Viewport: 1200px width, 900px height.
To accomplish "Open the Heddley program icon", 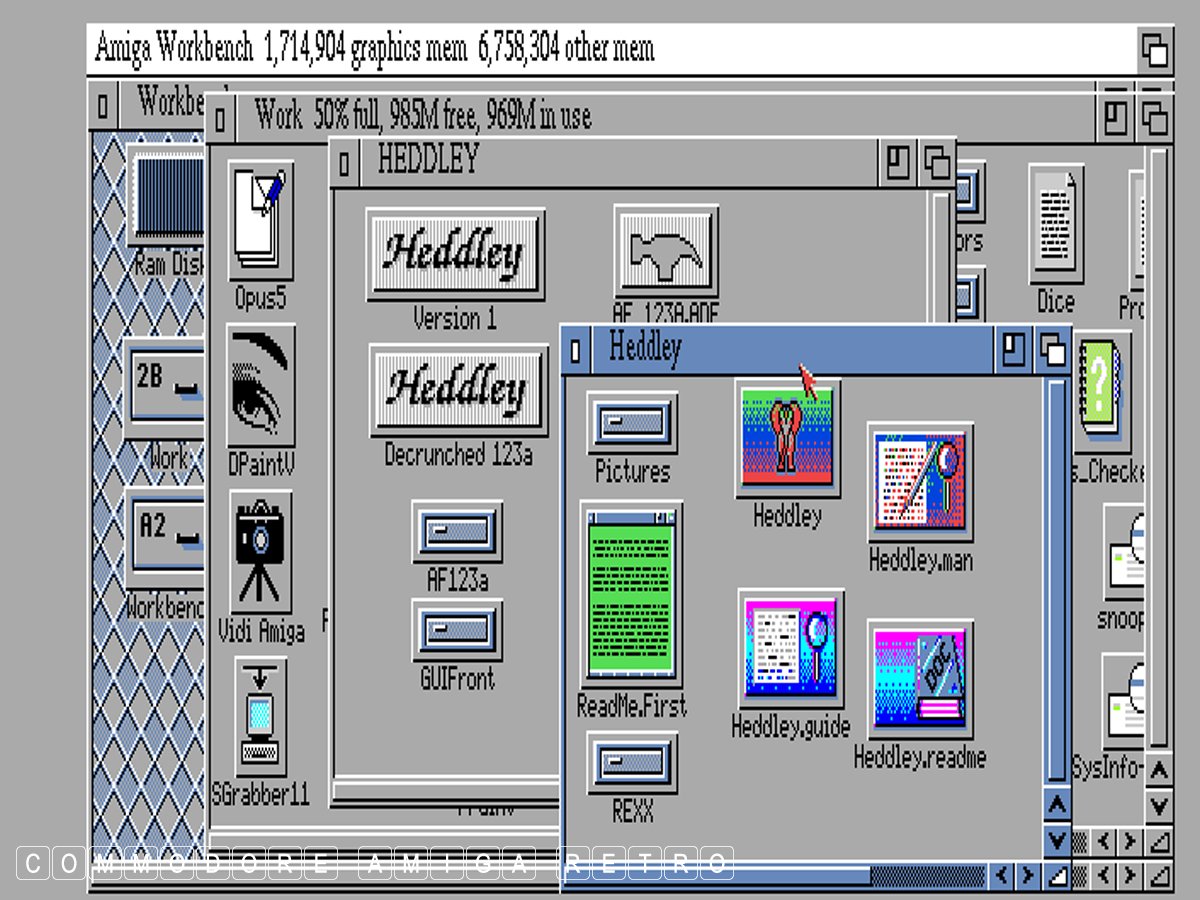I will [787, 439].
